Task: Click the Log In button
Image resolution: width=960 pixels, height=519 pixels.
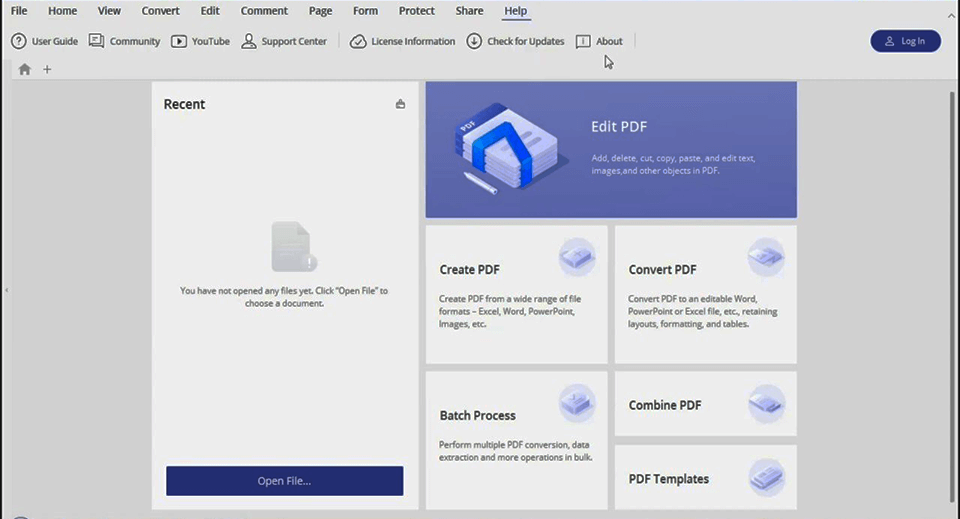Action: [905, 41]
